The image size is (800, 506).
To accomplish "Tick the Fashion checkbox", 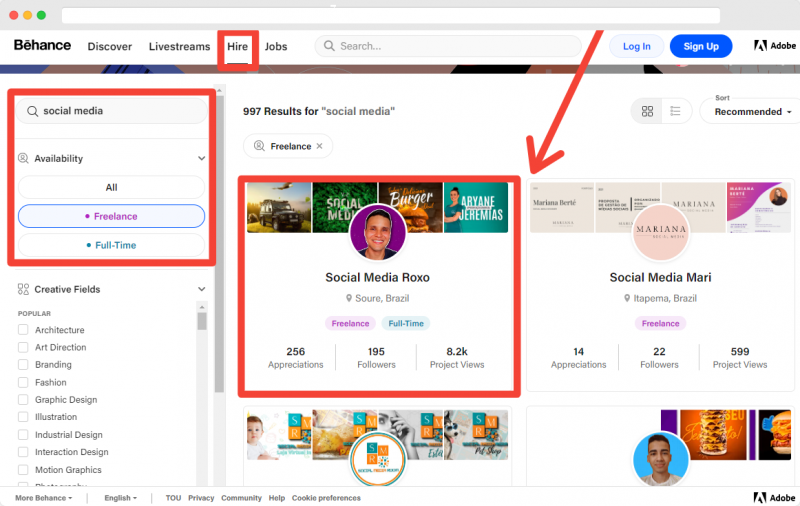I will pyautogui.click(x=23, y=382).
